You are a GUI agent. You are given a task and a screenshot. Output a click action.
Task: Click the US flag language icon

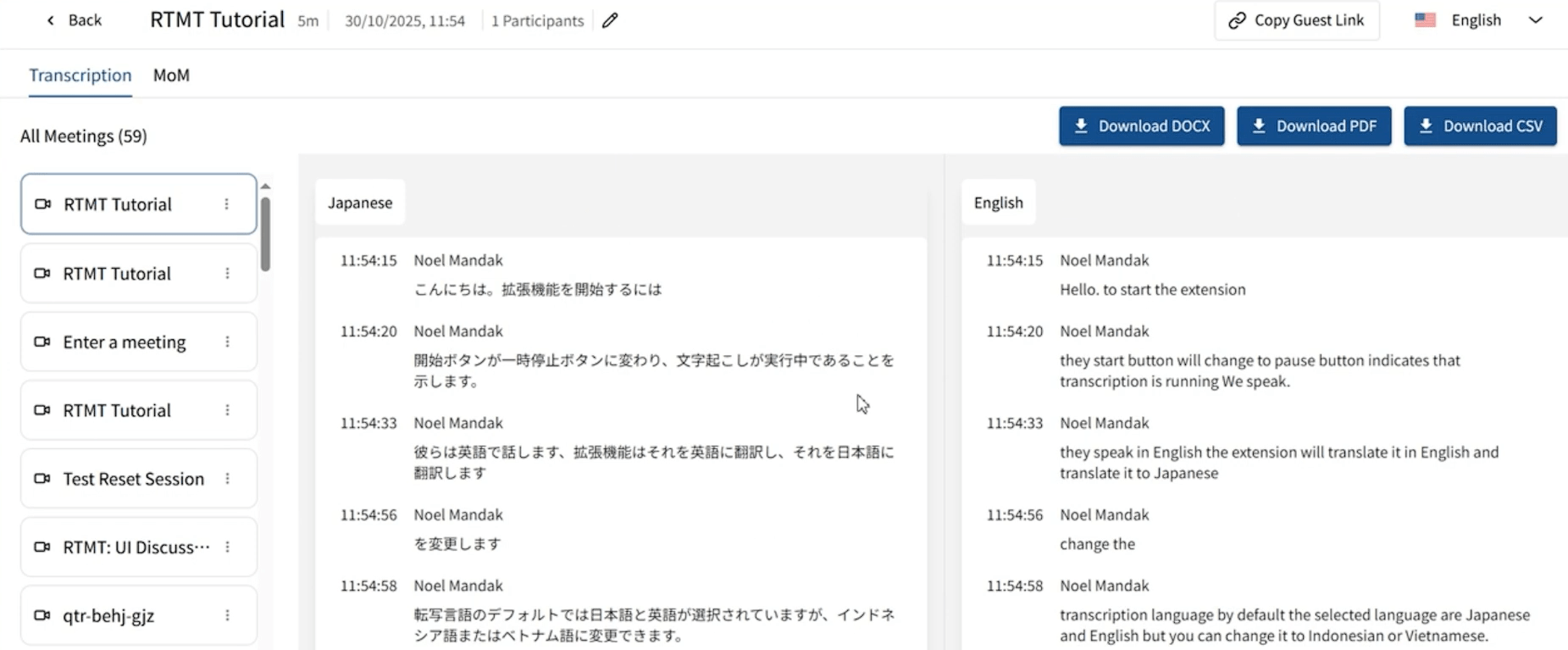coord(1425,20)
